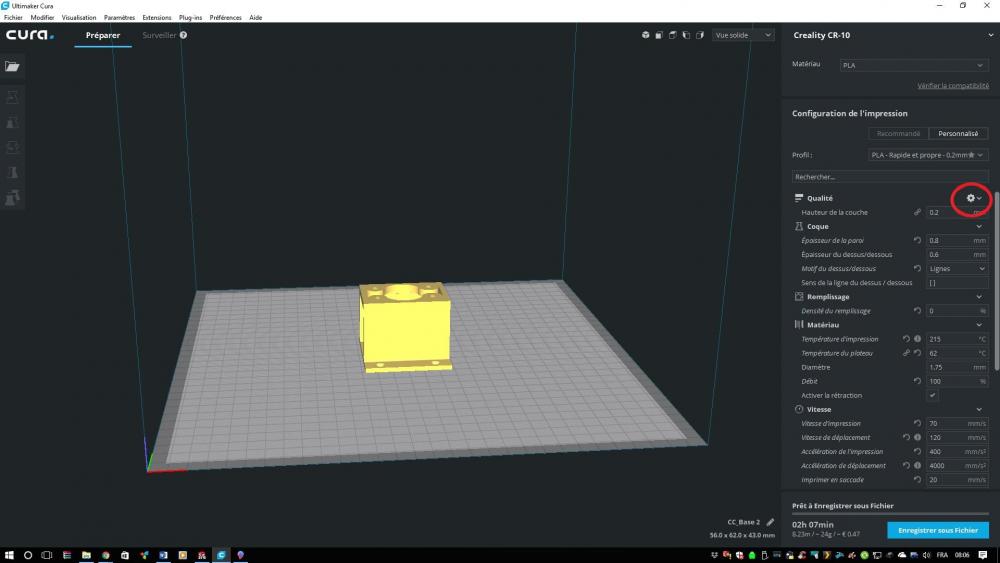The width and height of the screenshot is (1000, 563).
Task: Toggle Activer la rétraction checkbox
Action: click(x=932, y=395)
